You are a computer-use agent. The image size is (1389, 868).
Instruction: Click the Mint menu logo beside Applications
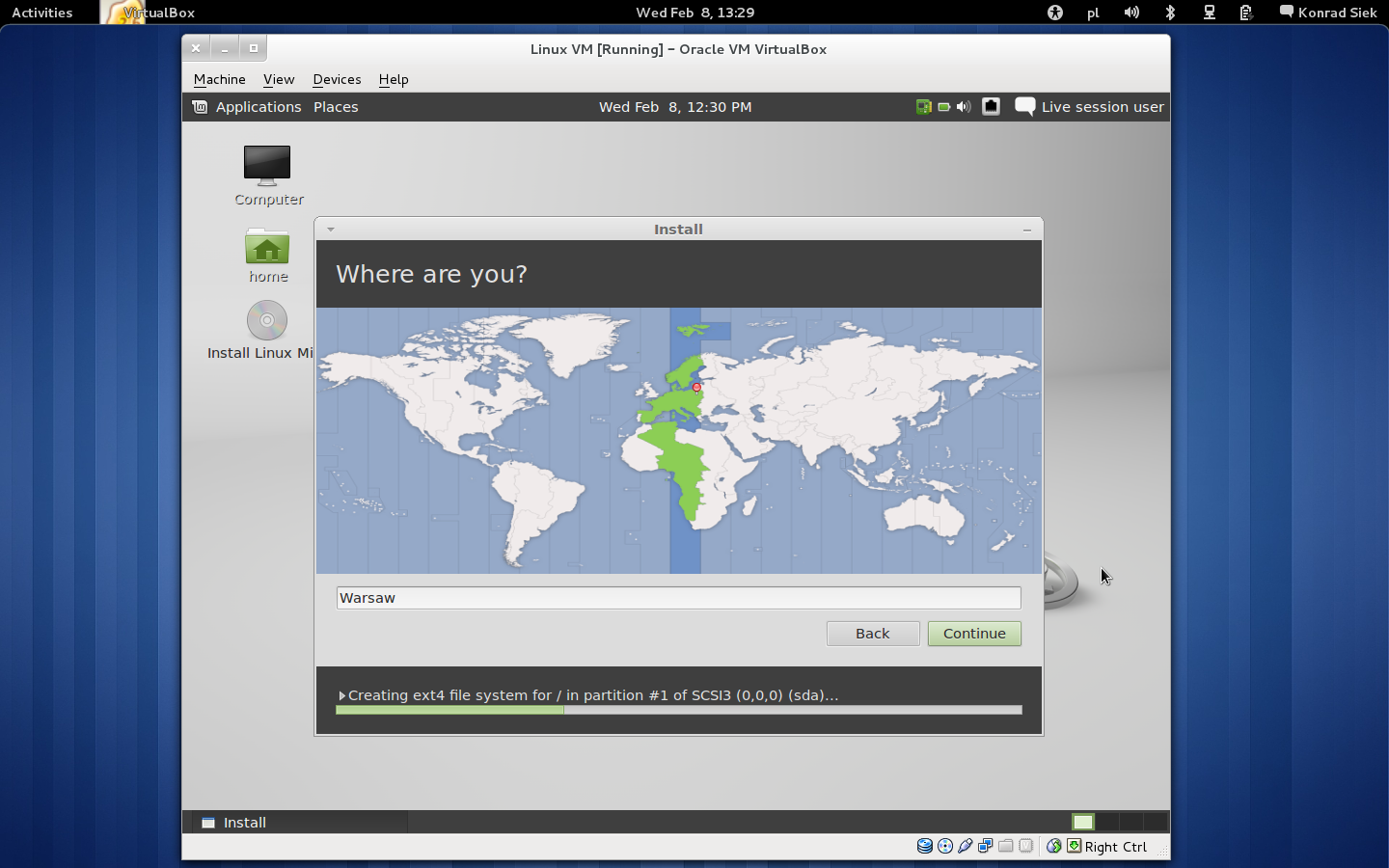pyautogui.click(x=200, y=107)
